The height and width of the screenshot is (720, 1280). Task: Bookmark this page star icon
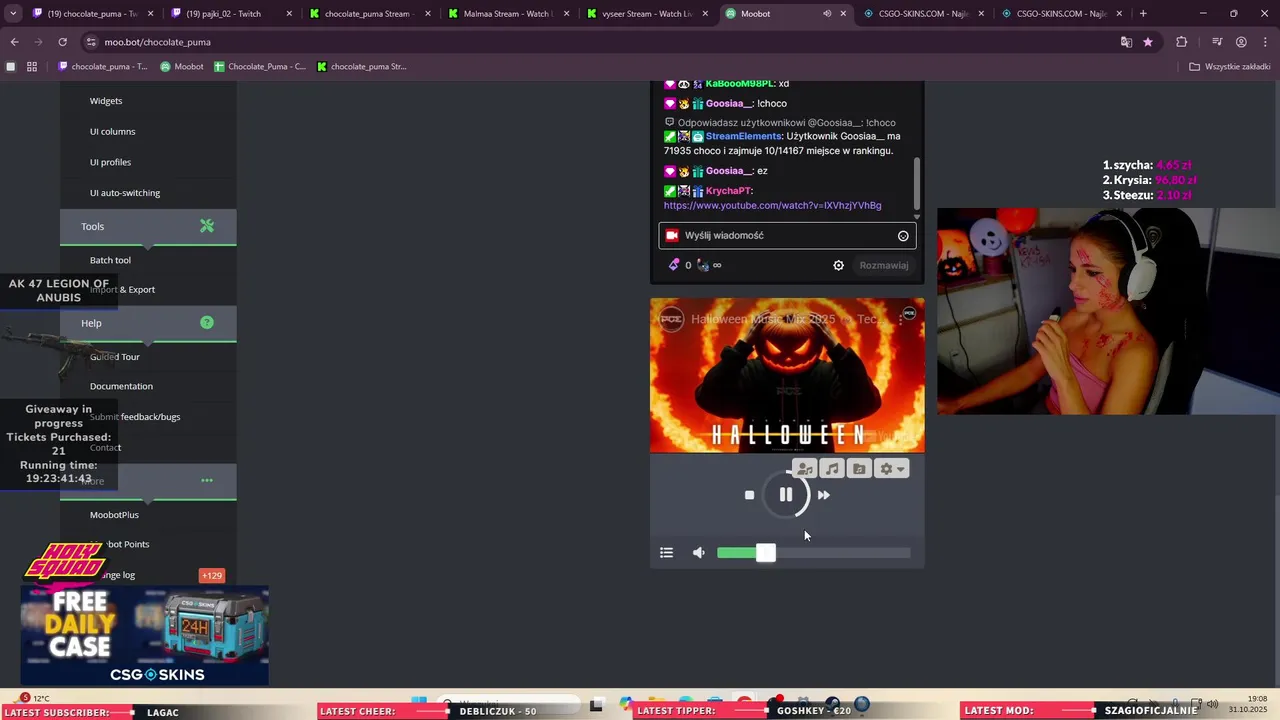[1148, 42]
